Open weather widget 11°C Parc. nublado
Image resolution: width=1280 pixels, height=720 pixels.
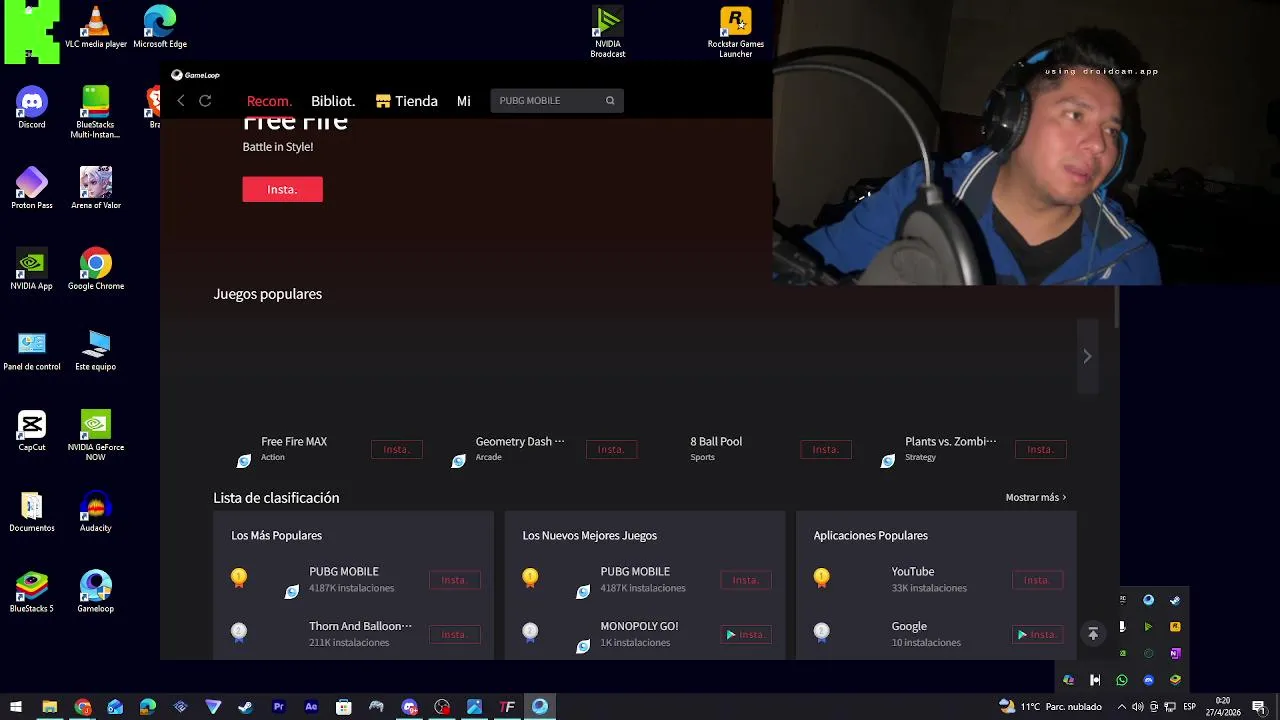click(1050, 707)
